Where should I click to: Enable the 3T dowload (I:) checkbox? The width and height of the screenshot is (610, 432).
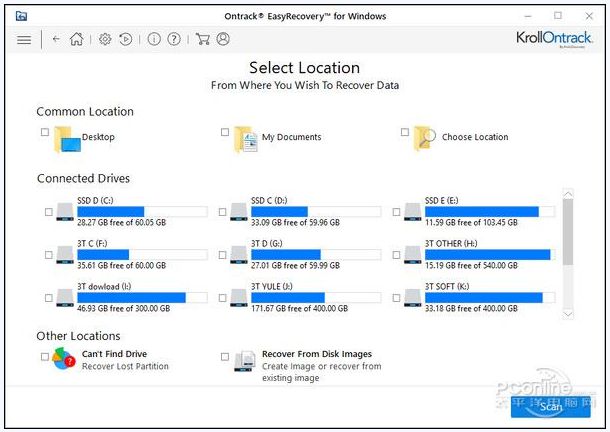click(x=49, y=298)
